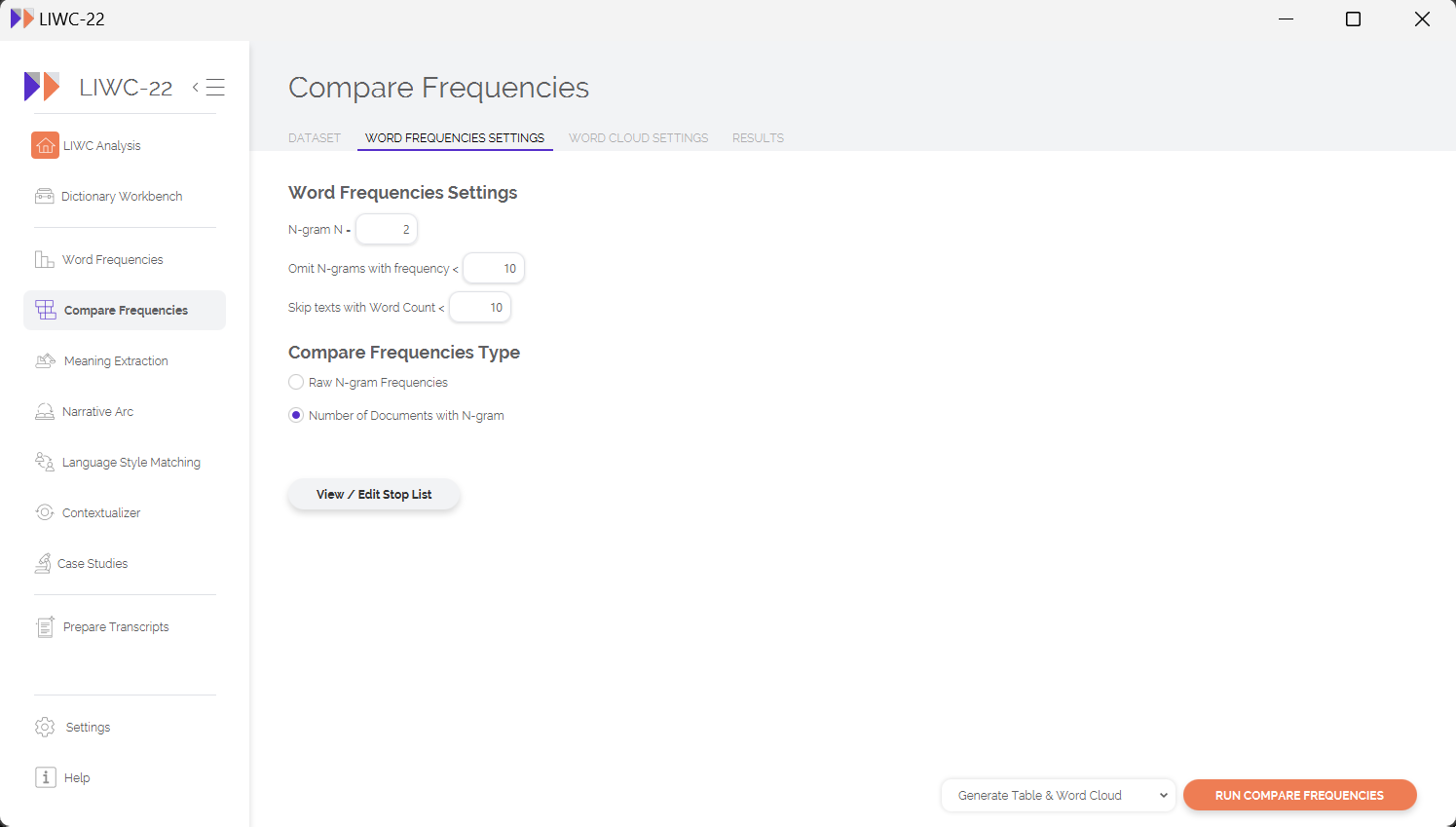Open Language Style Matching sidebar item
Image resolution: width=1456 pixels, height=827 pixels.
point(125,462)
